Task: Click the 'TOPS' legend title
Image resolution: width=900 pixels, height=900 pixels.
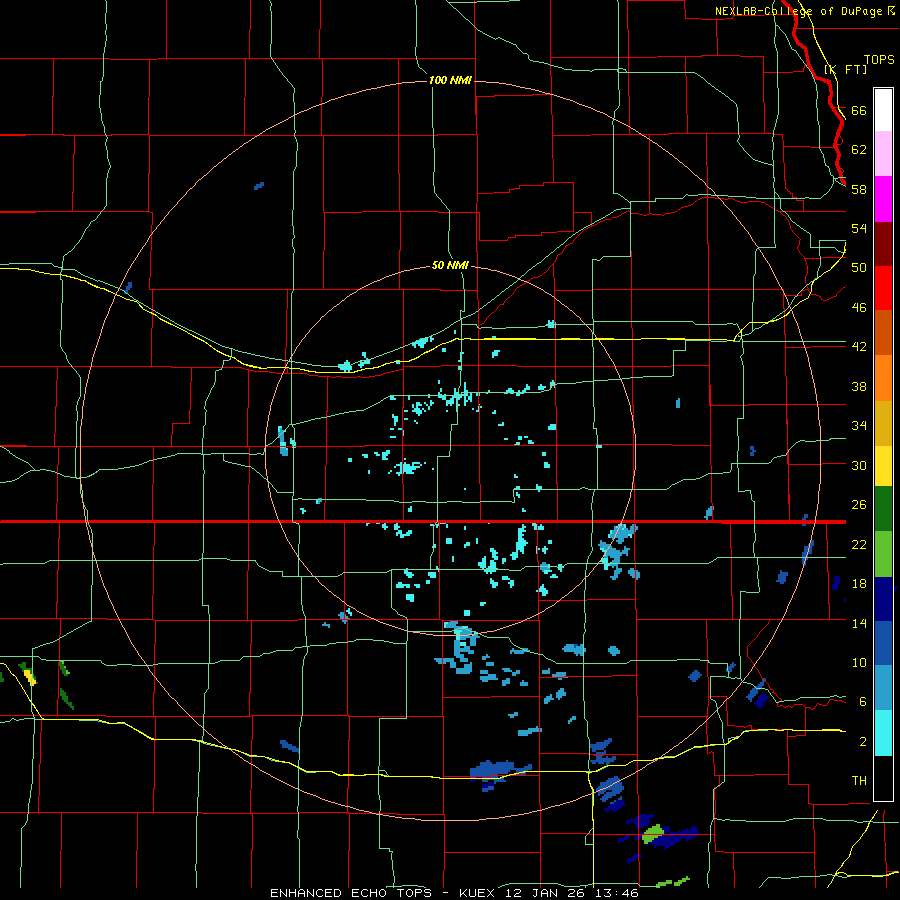Action: [879, 59]
